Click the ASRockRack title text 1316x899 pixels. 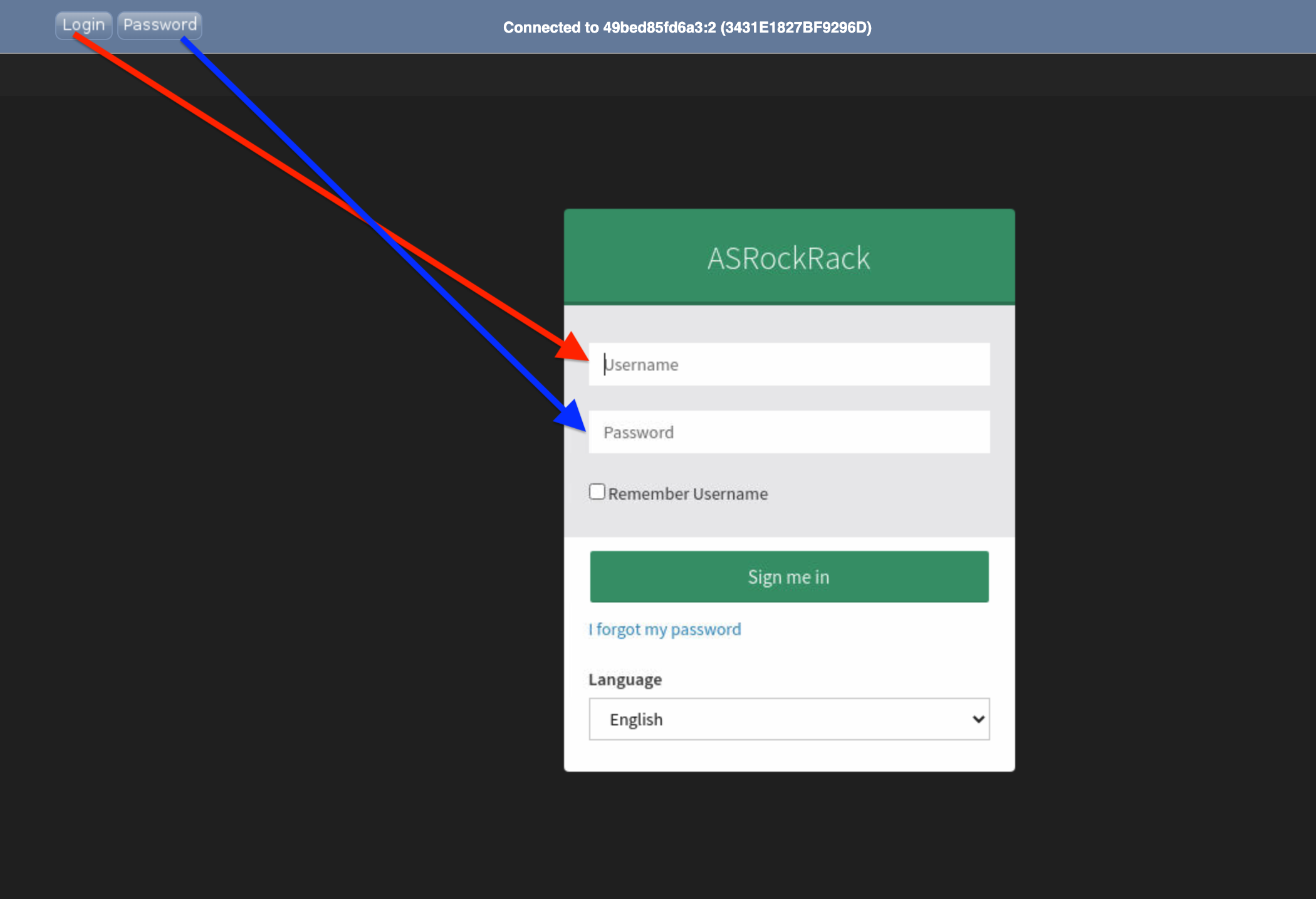point(788,258)
